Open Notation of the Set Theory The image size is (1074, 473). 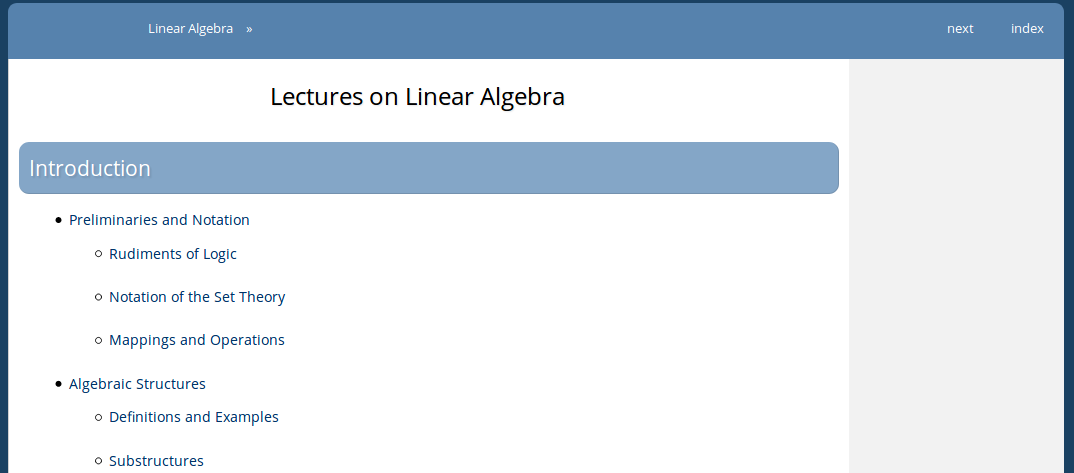[x=197, y=297]
